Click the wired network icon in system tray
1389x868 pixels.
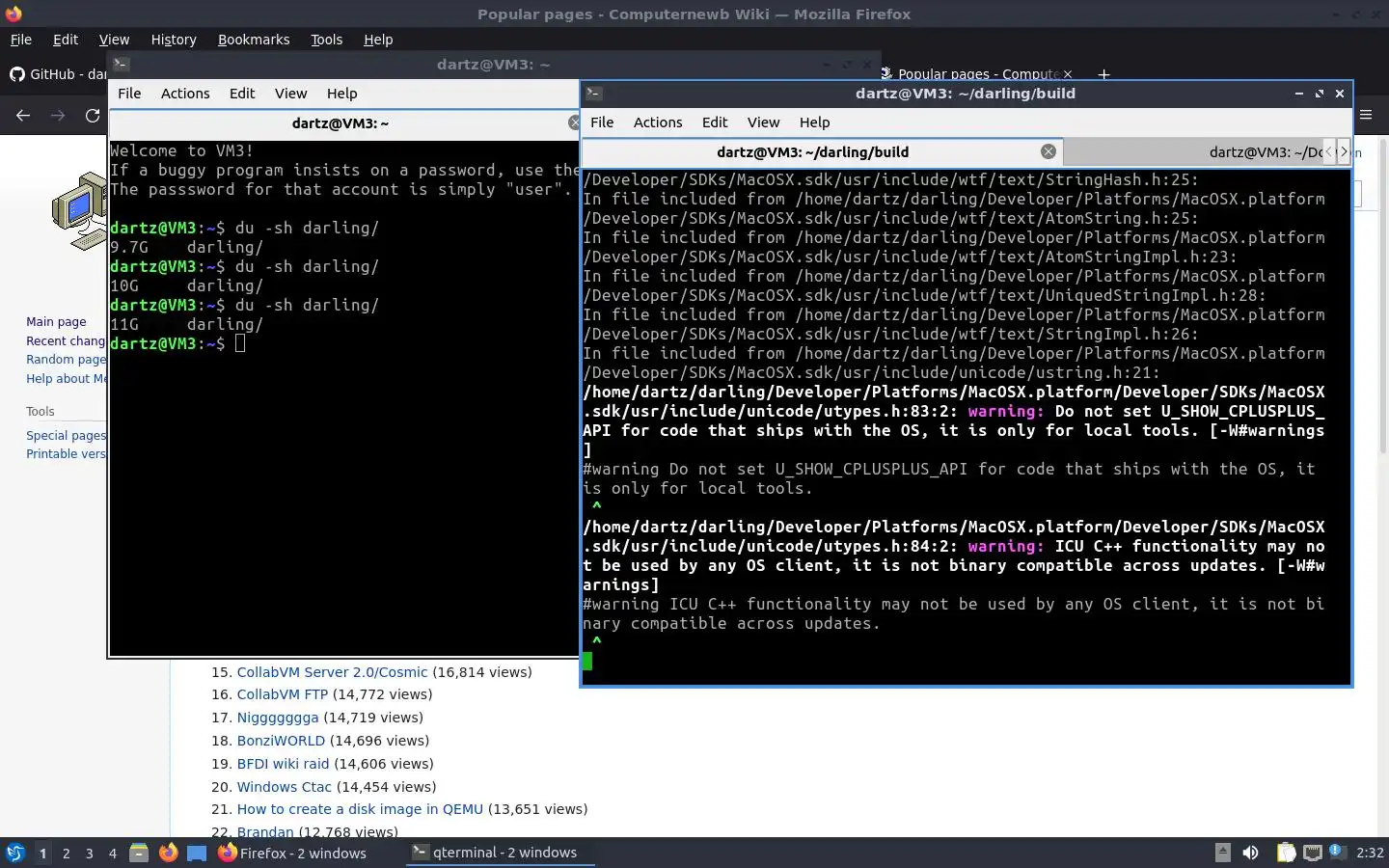[1312, 853]
